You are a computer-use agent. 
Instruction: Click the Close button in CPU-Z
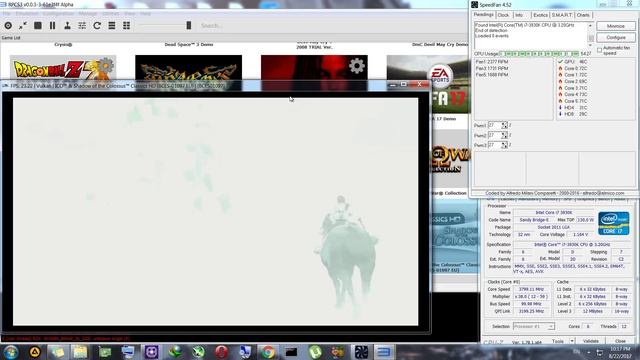point(620,341)
